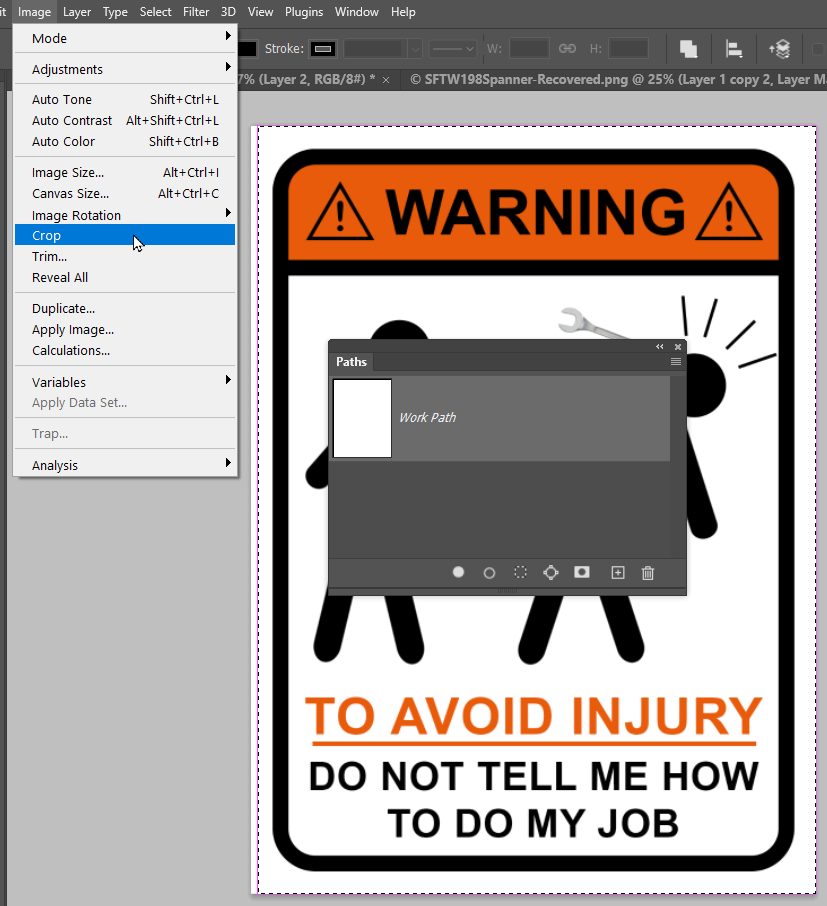827x906 pixels.
Task: Open the Paths panel flyout menu
Action: [675, 362]
